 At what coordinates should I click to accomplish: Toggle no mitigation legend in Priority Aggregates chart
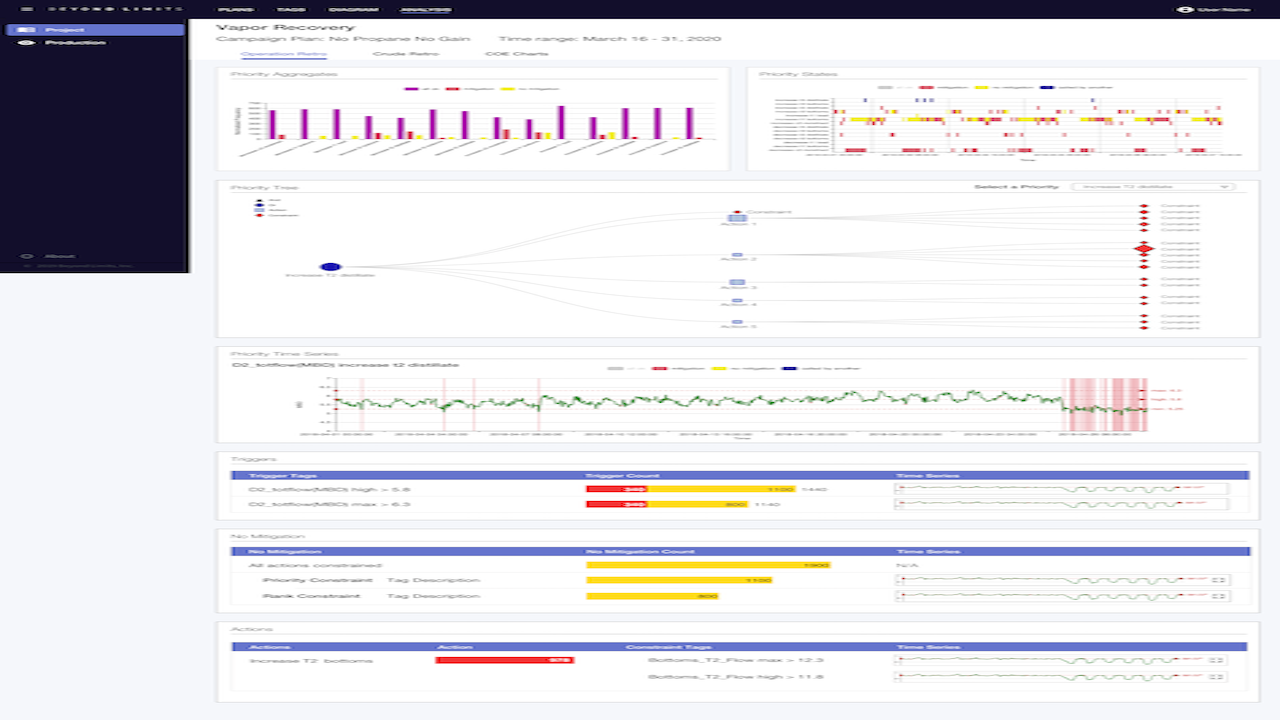click(x=529, y=89)
